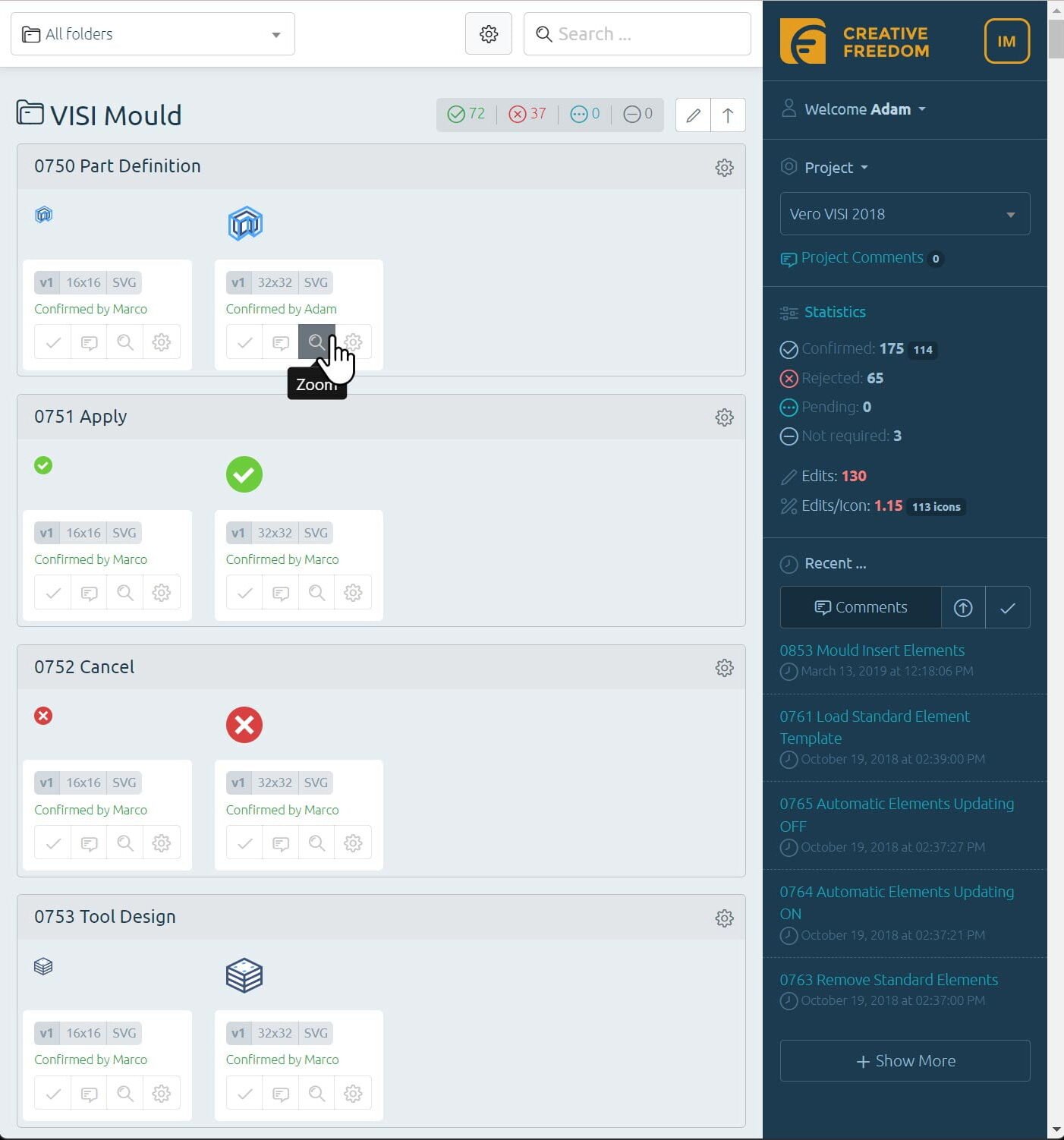This screenshot has width=1064, height=1140.
Task: Click the upload arrow next to the pencil icon
Action: click(x=727, y=115)
